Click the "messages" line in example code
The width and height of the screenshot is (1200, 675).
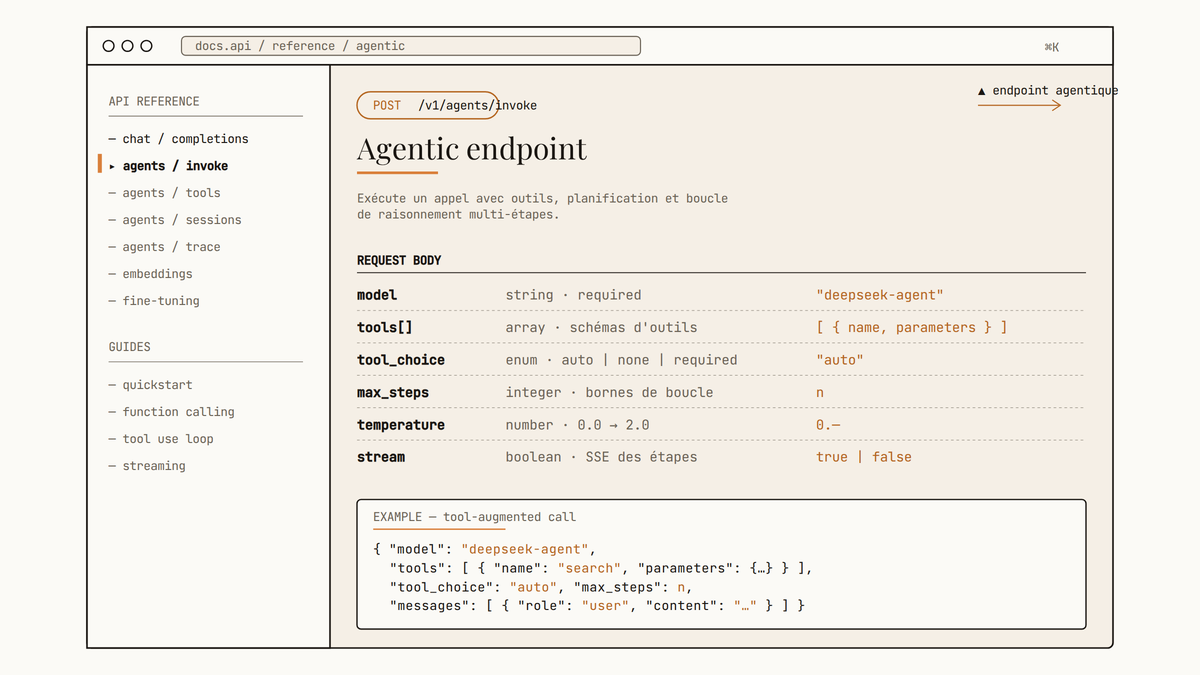click(597, 606)
